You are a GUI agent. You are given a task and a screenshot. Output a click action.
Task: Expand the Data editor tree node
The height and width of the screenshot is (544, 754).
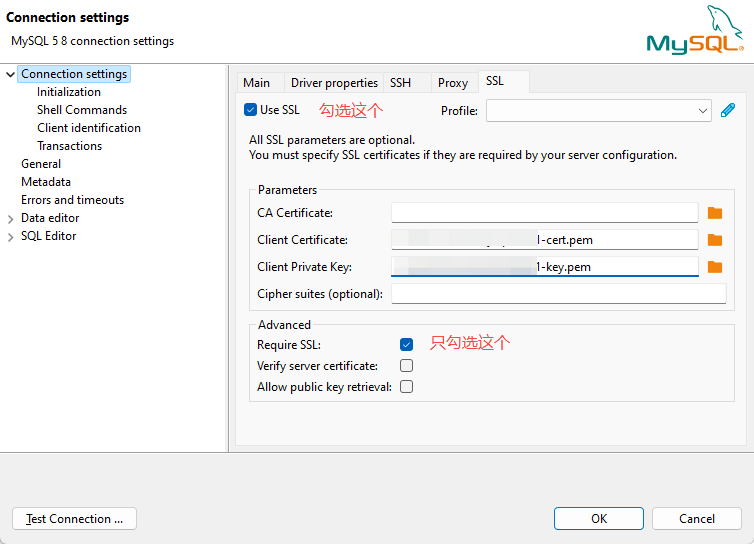pos(10,218)
